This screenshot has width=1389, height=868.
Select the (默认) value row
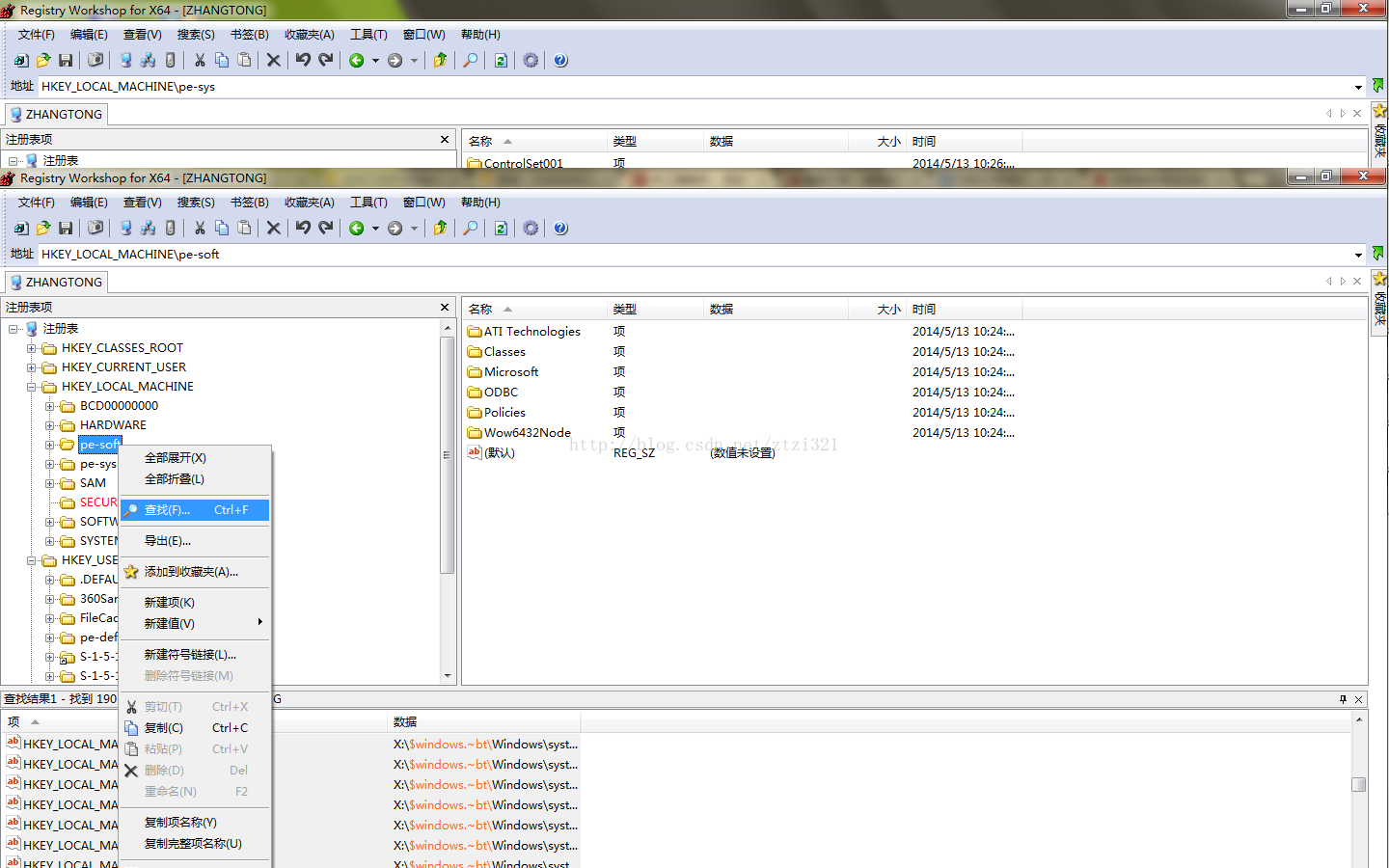click(492, 453)
